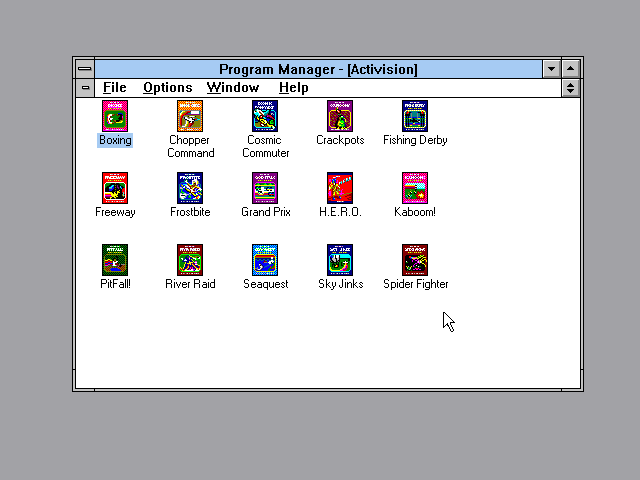Click the H.E.R.O. game icon
This screenshot has width=640, height=480.
pyautogui.click(x=340, y=188)
